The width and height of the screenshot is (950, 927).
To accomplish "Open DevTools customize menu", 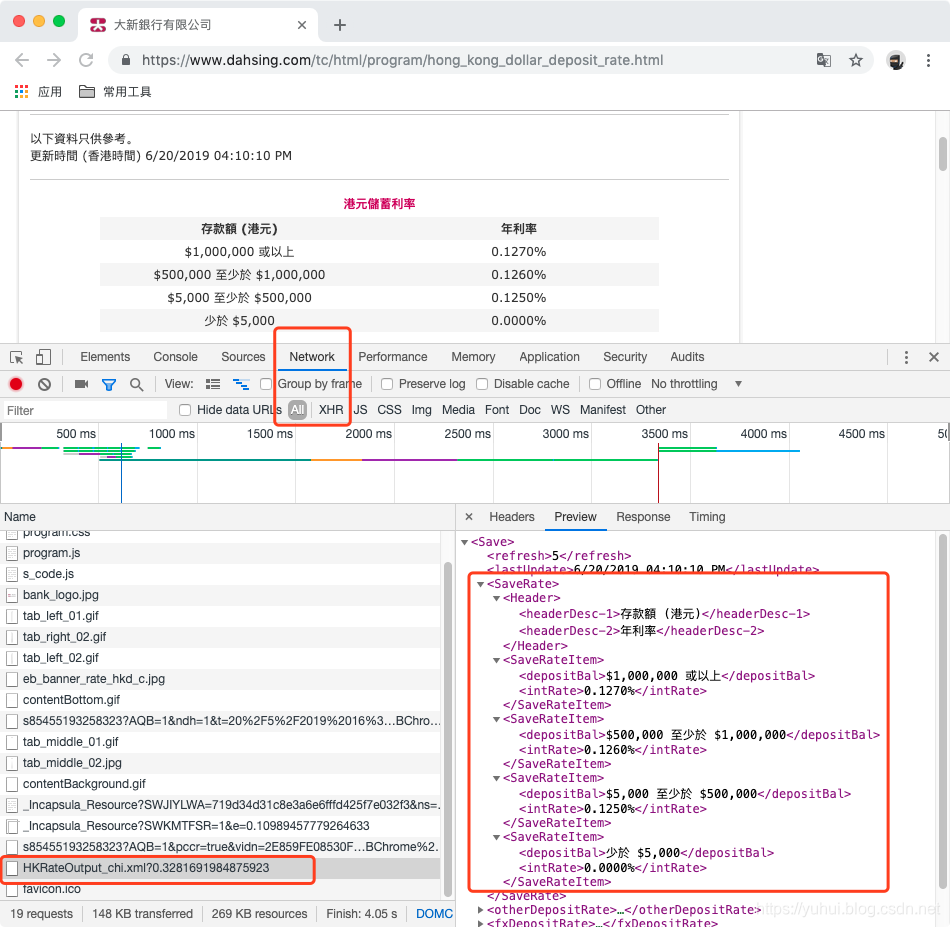I will (906, 357).
